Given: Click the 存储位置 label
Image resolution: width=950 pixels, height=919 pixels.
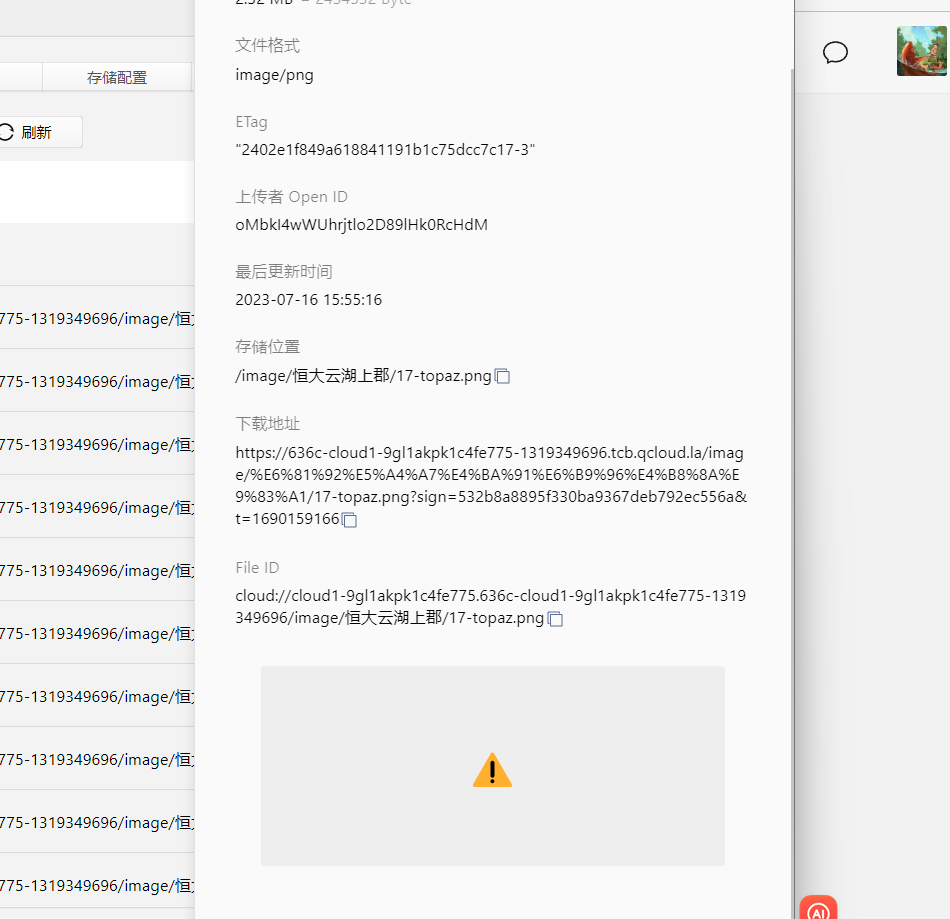Looking at the screenshot, I should (267, 347).
